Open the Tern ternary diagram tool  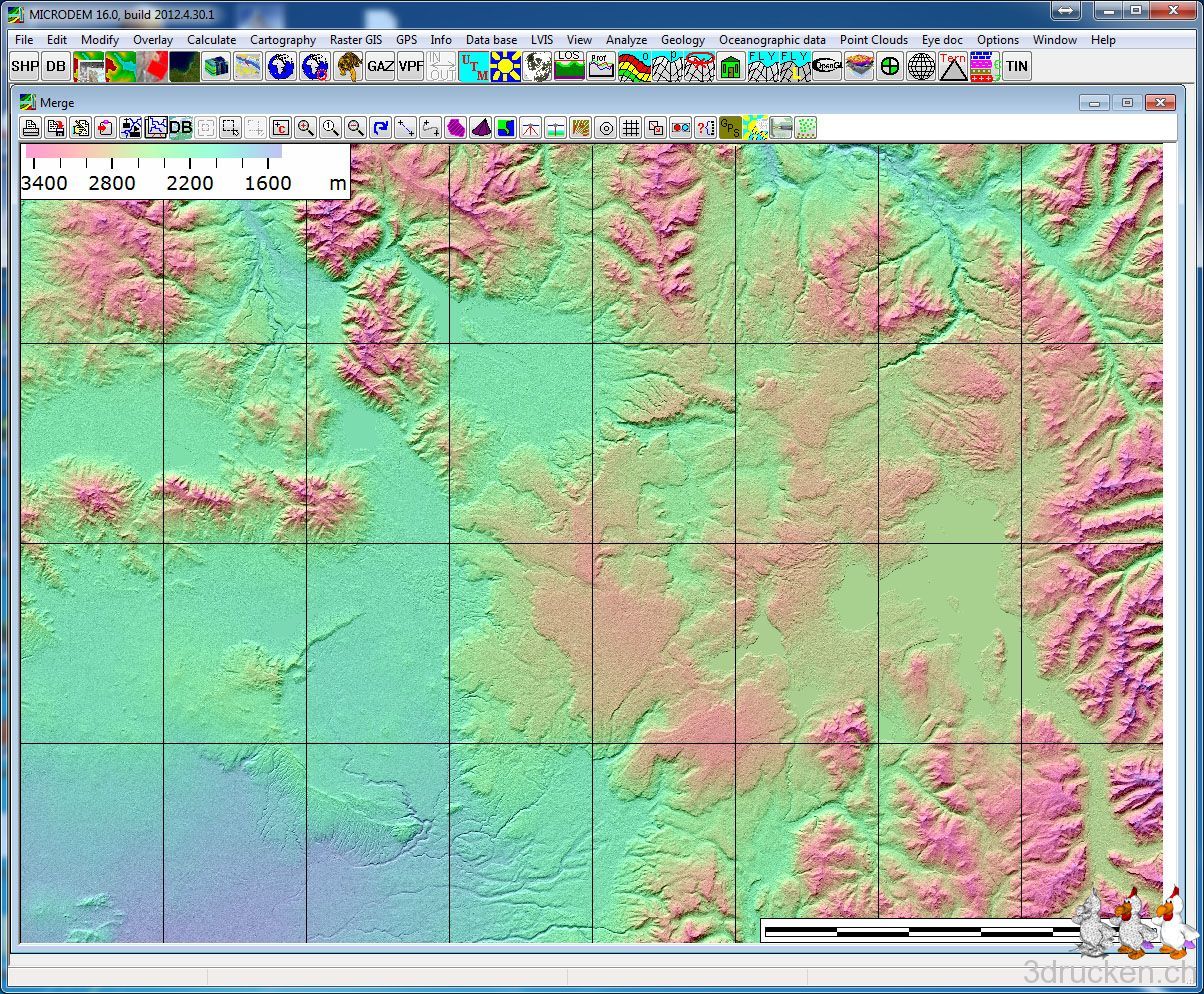[x=953, y=67]
